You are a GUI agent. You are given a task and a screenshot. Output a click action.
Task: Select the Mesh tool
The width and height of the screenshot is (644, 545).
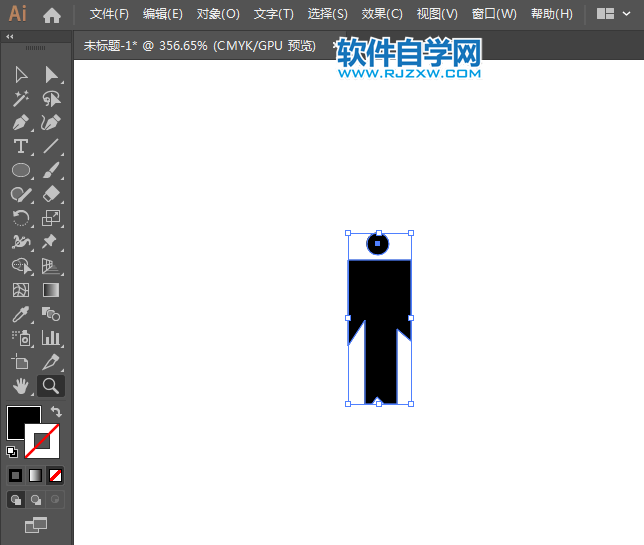21,290
